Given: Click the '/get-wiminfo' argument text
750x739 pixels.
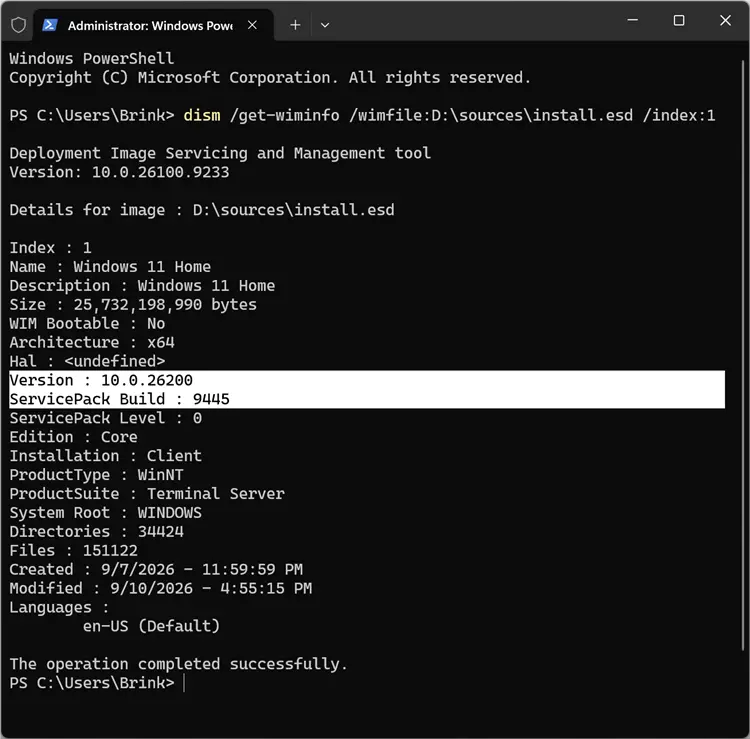Looking at the screenshot, I should (285, 115).
